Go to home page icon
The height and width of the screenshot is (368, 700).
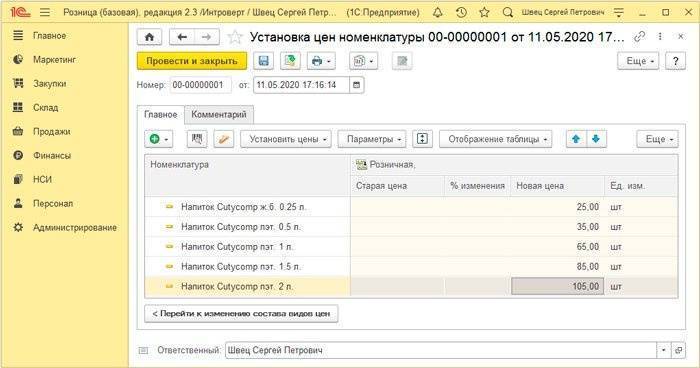click(x=149, y=37)
